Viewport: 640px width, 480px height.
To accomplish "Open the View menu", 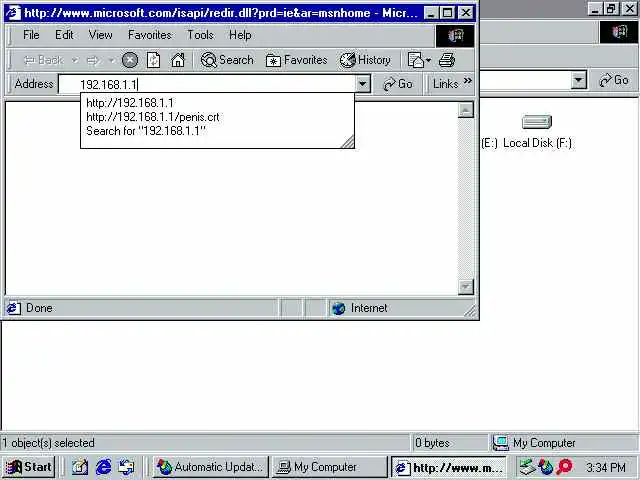I will pyautogui.click(x=100, y=35).
